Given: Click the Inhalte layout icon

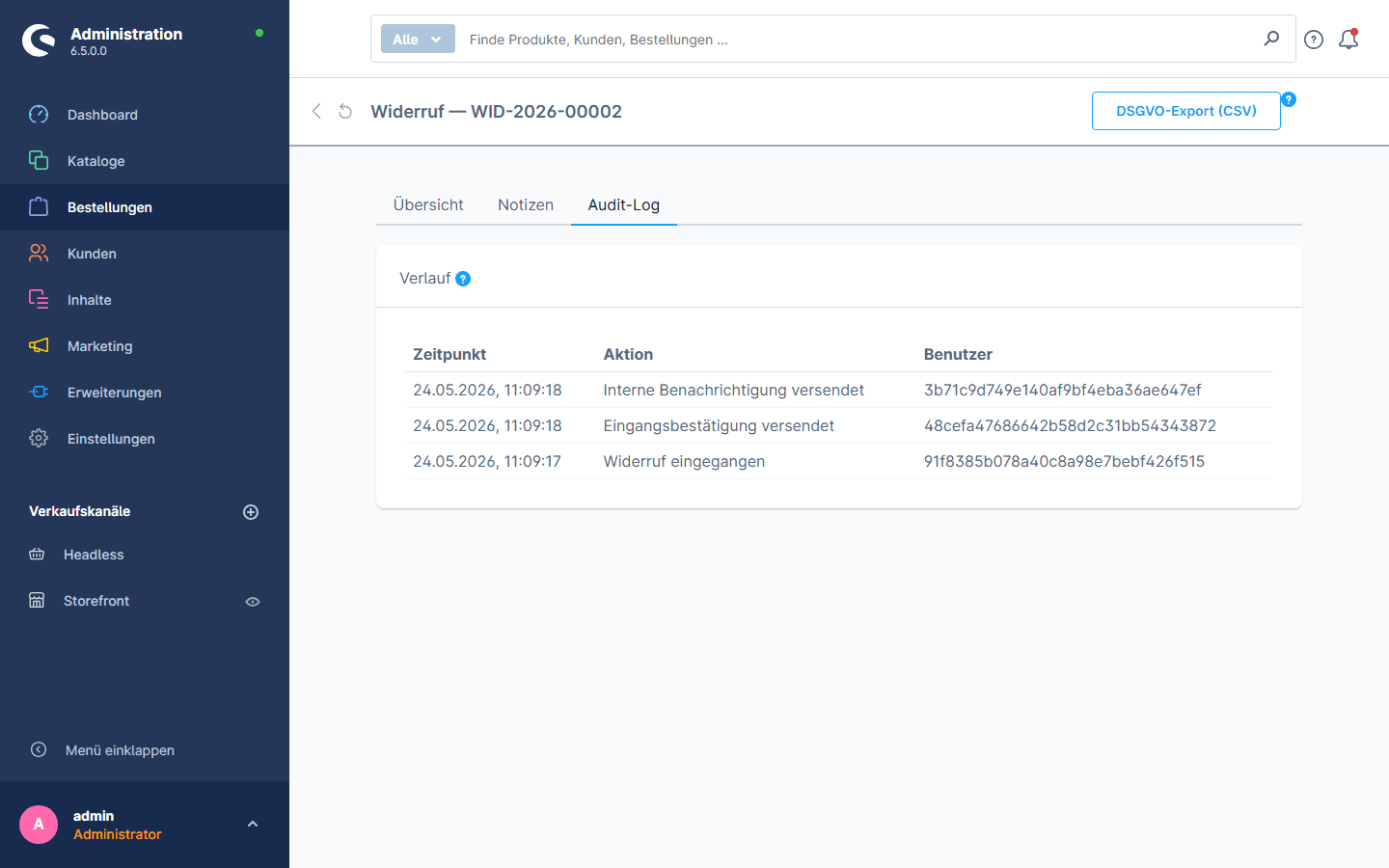Looking at the screenshot, I should (39, 300).
